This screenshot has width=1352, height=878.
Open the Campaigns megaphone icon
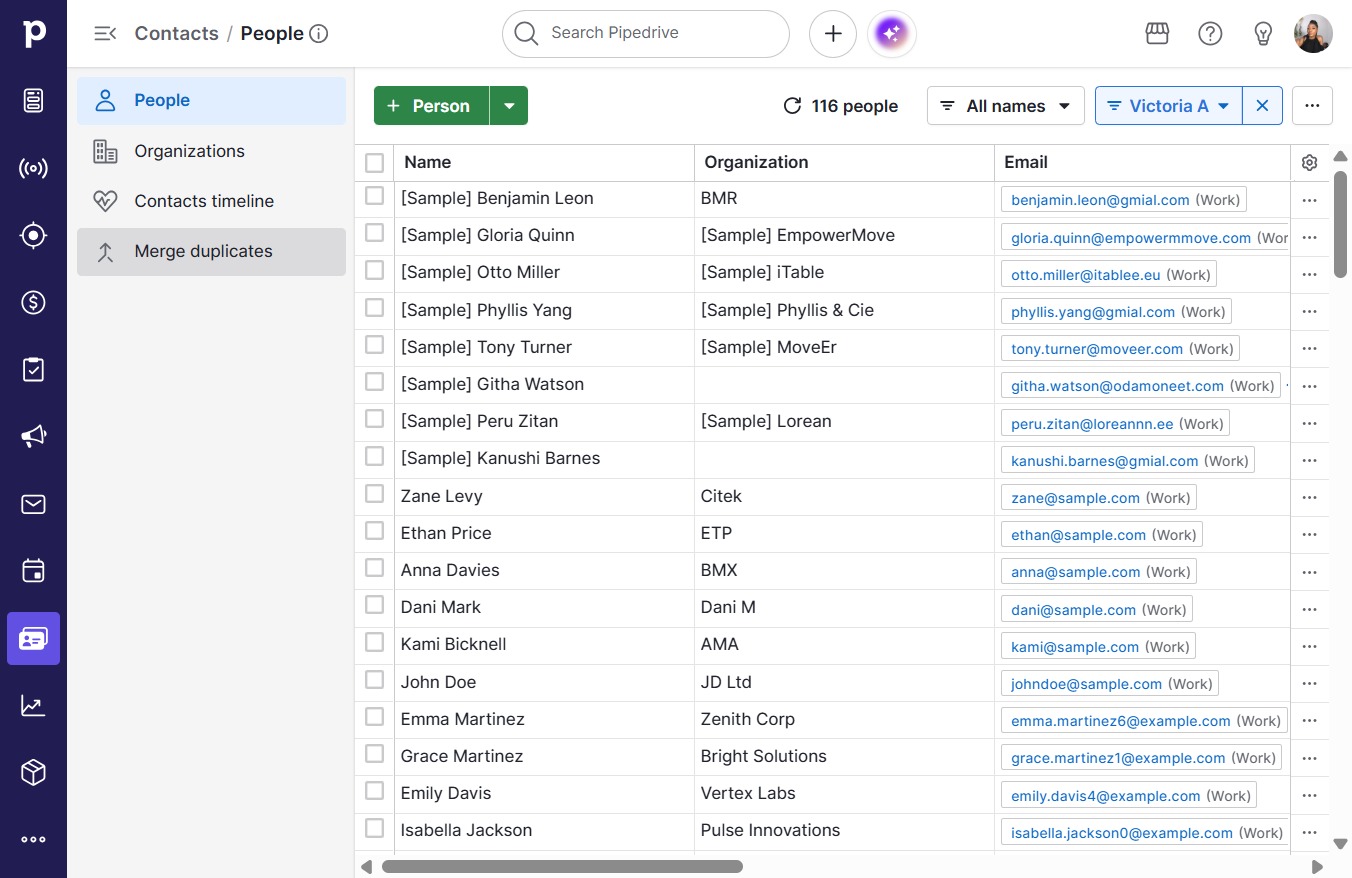point(33,437)
